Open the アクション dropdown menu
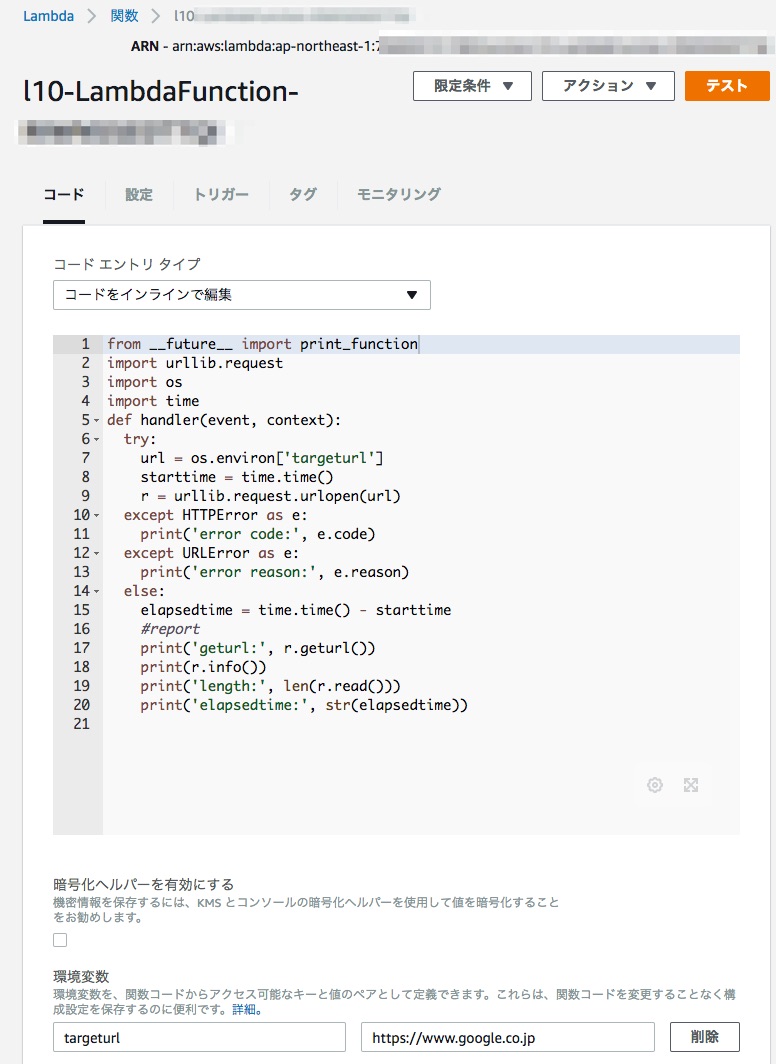Viewport: 776px width, 1064px height. tap(608, 86)
